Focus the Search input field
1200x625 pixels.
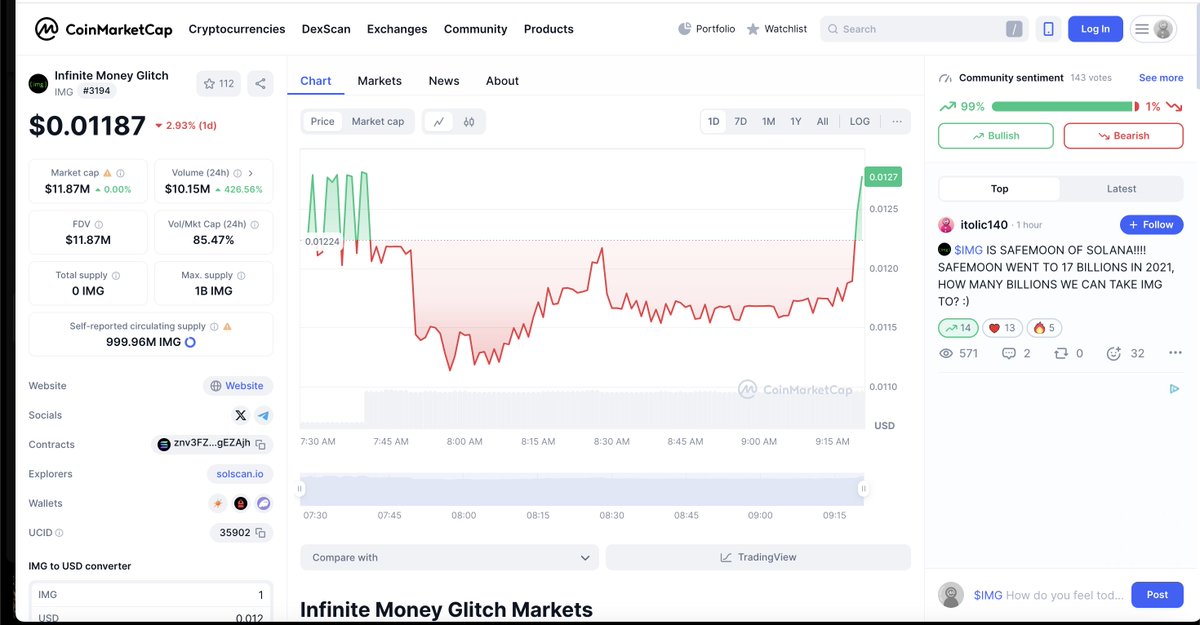(x=925, y=29)
